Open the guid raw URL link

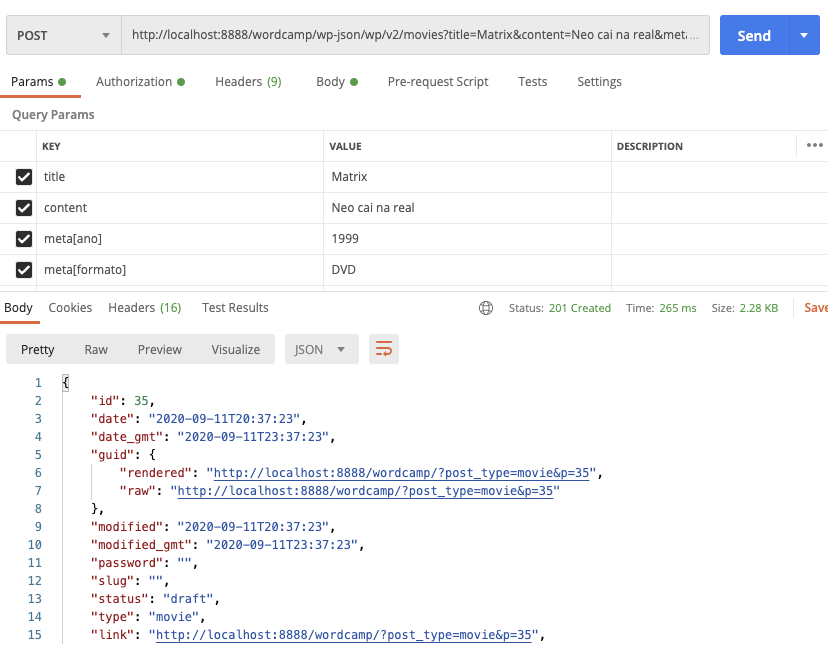[x=365, y=491]
